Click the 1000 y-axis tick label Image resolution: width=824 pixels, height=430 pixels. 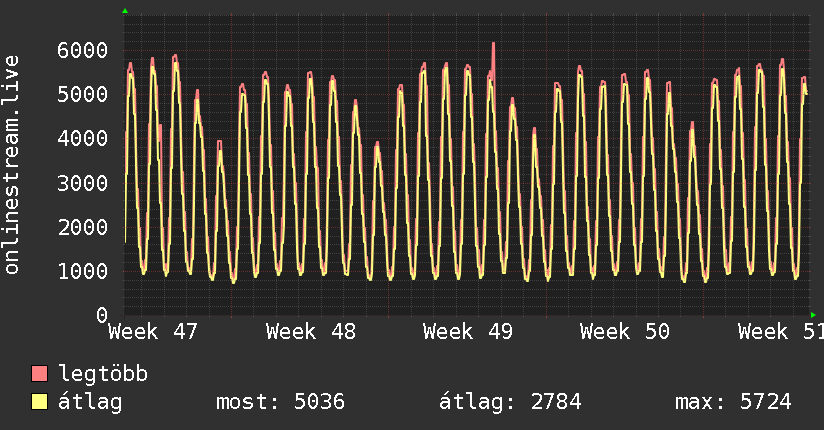[81, 271]
